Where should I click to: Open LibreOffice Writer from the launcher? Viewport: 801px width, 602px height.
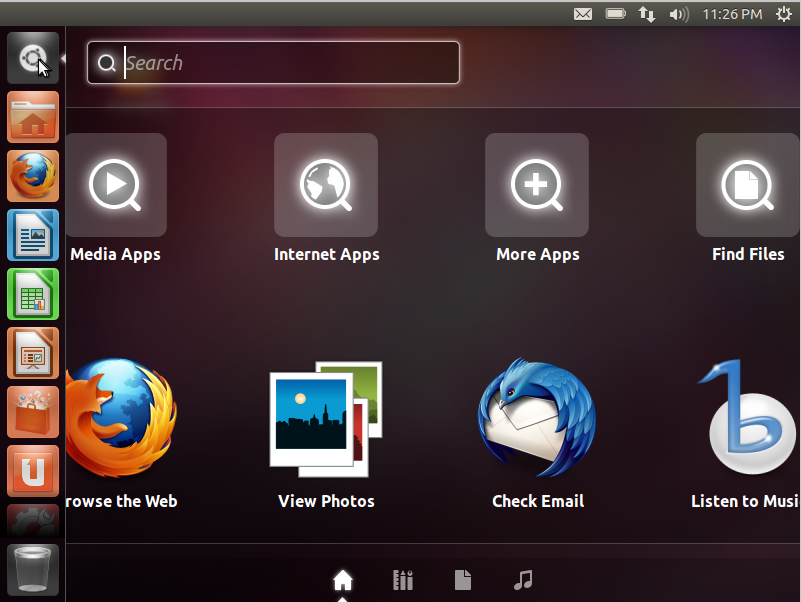coord(33,235)
